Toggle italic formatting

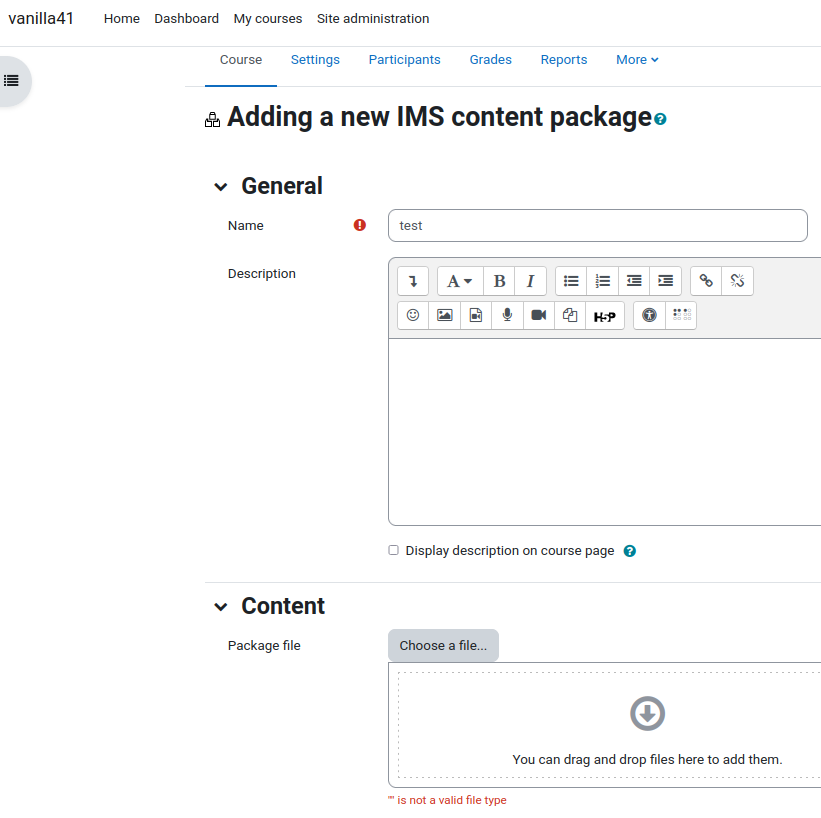point(530,281)
